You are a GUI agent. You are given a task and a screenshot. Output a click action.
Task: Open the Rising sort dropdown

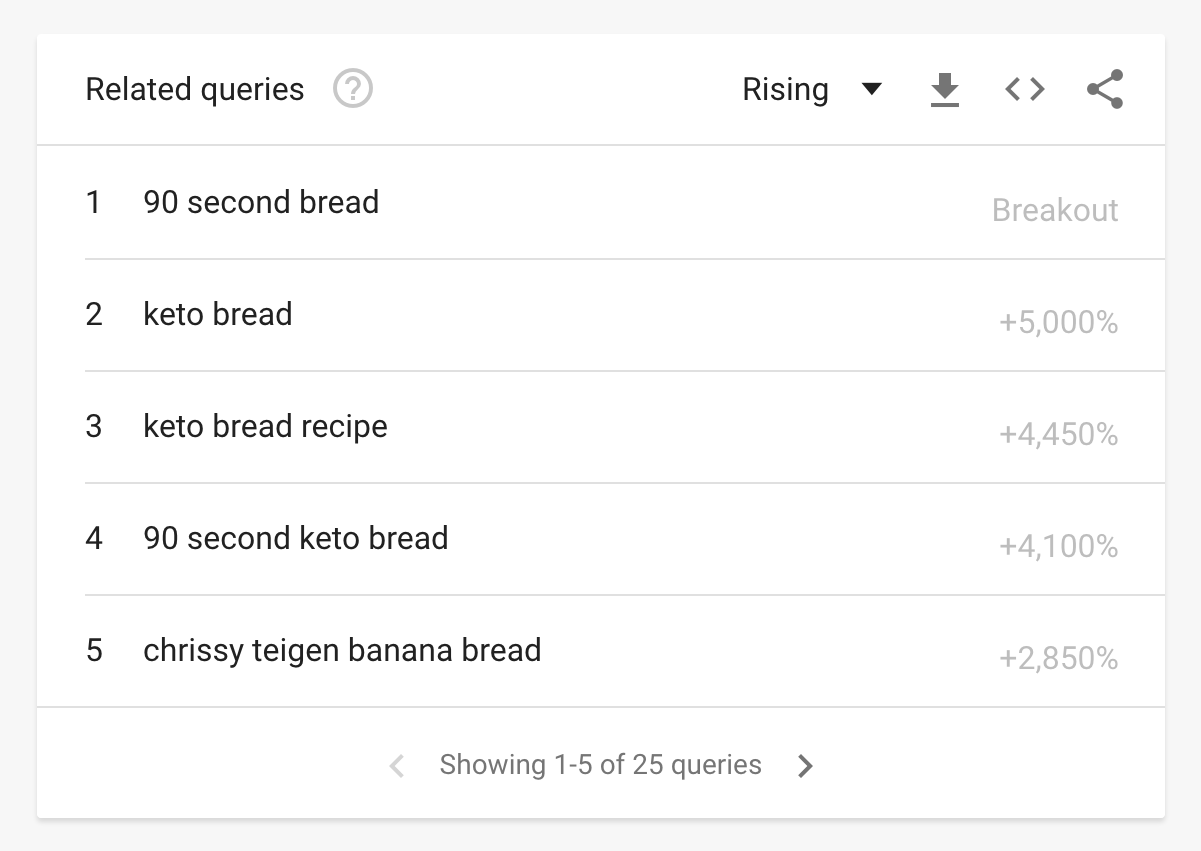[x=812, y=90]
